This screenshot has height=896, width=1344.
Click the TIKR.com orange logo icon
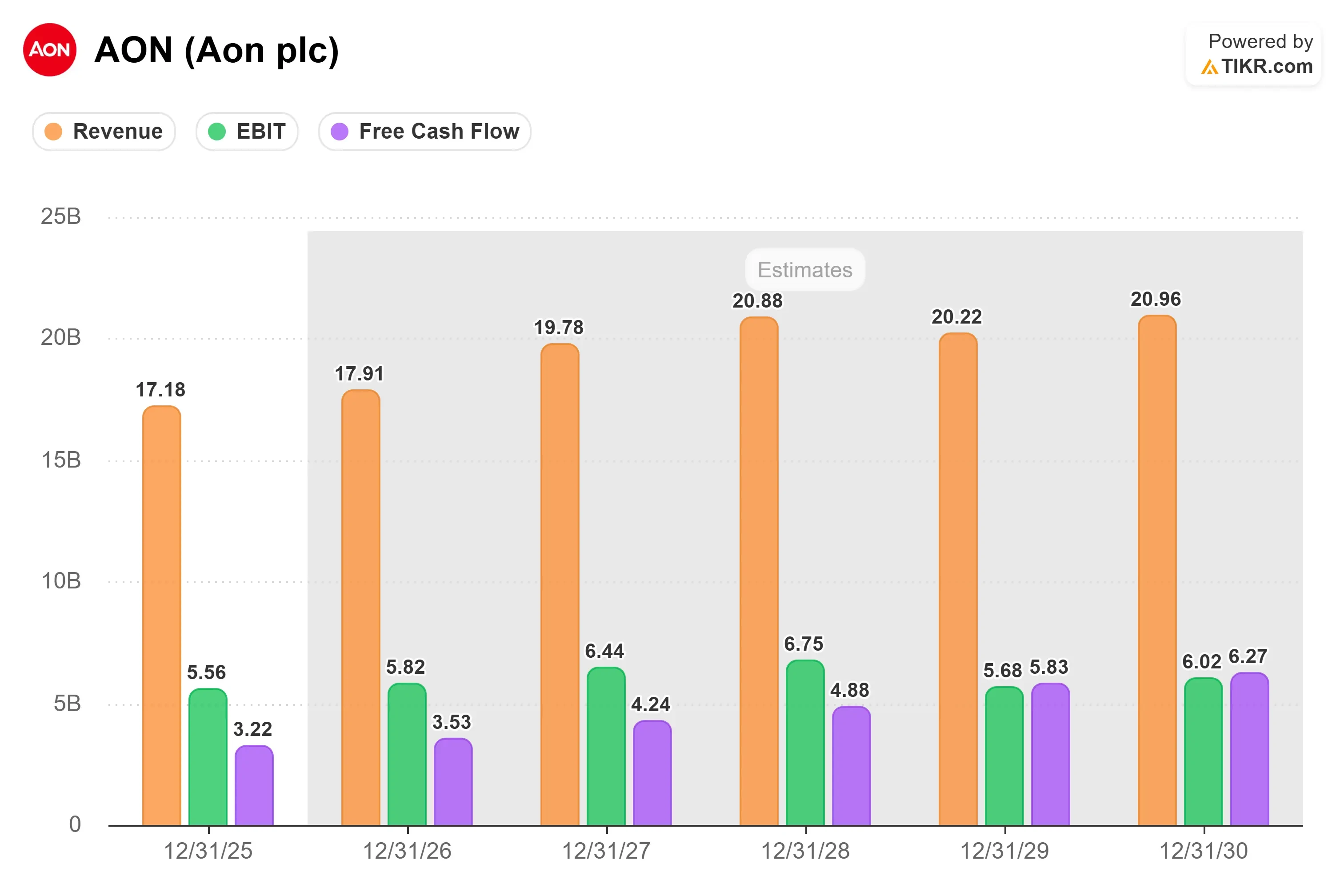pos(1208,67)
